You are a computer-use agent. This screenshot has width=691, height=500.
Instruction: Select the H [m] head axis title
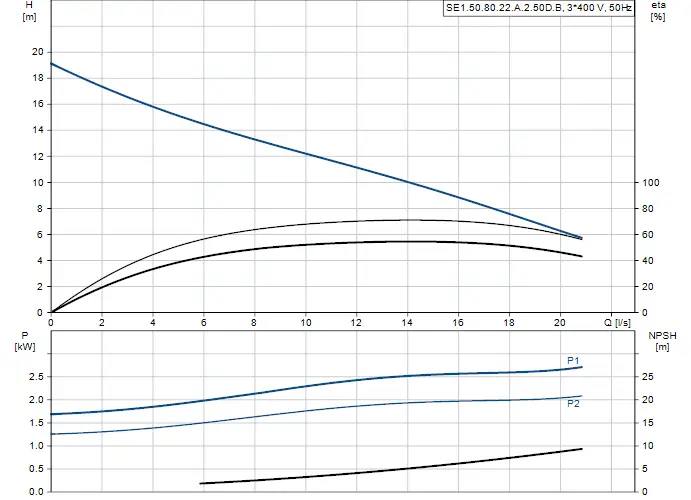point(30,11)
